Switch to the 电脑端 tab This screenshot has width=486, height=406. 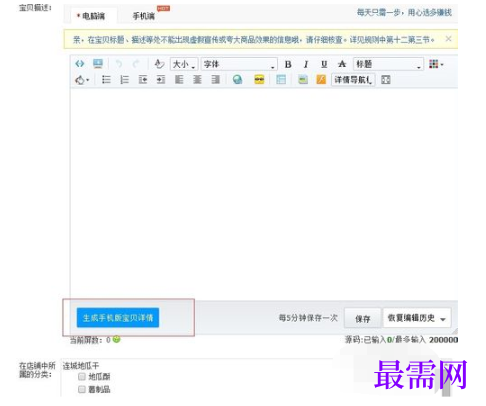click(93, 16)
